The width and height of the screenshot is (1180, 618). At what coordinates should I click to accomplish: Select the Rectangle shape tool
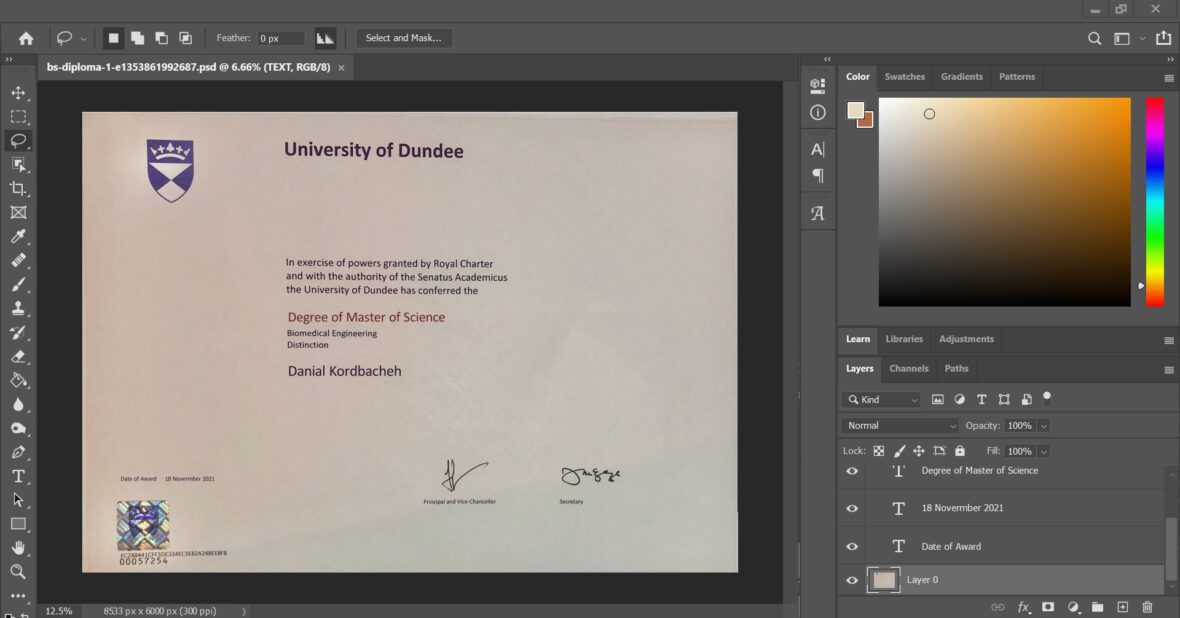tap(18, 524)
